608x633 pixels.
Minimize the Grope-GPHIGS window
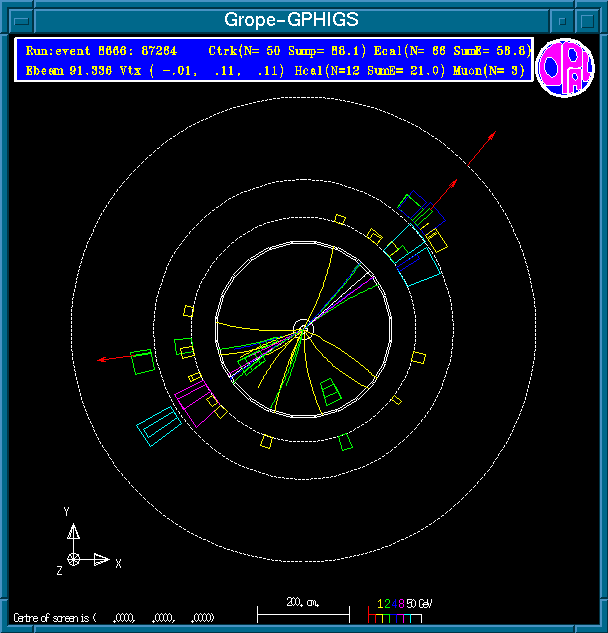(x=564, y=19)
